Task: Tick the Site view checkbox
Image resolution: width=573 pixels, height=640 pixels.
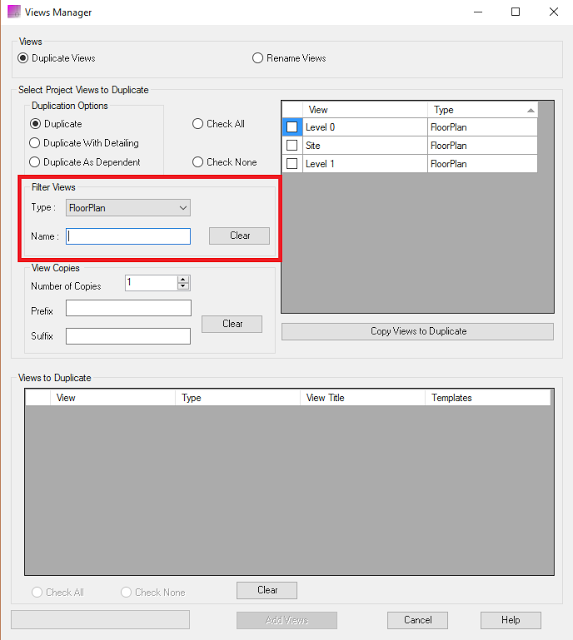Action: [x=292, y=145]
